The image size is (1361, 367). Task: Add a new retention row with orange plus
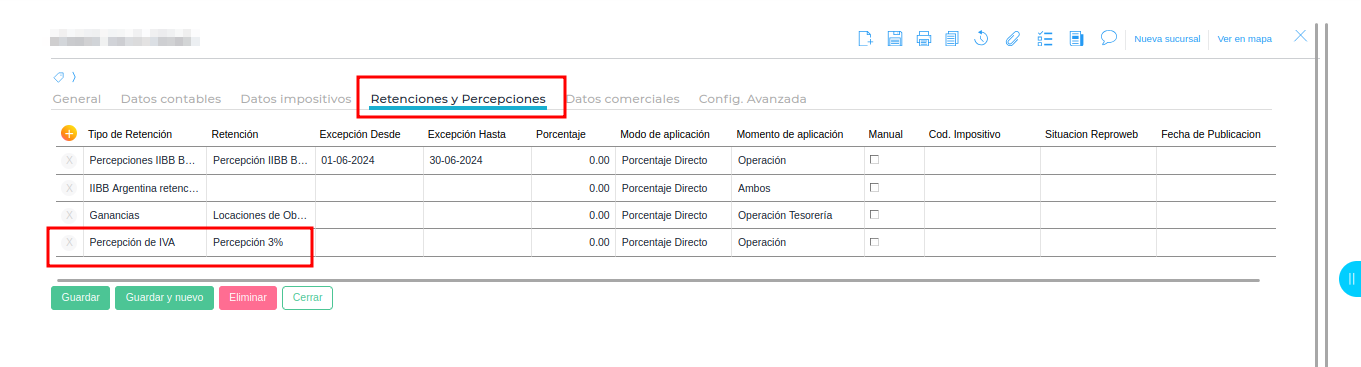(69, 133)
